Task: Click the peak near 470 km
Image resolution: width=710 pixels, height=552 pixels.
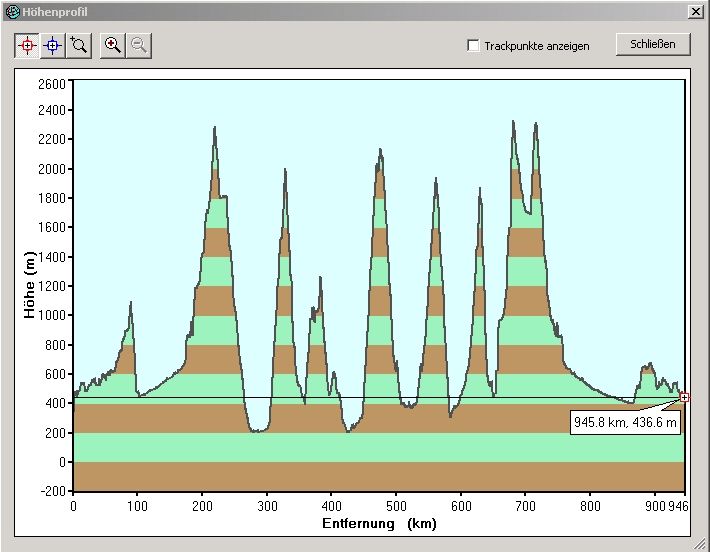Action: (380, 150)
